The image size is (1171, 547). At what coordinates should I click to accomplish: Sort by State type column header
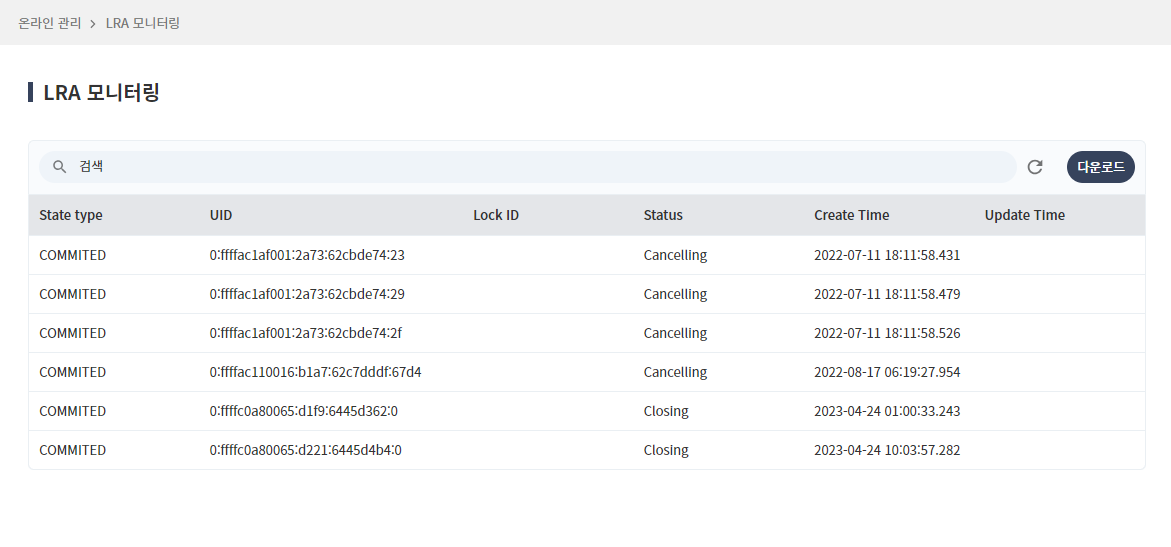click(71, 215)
